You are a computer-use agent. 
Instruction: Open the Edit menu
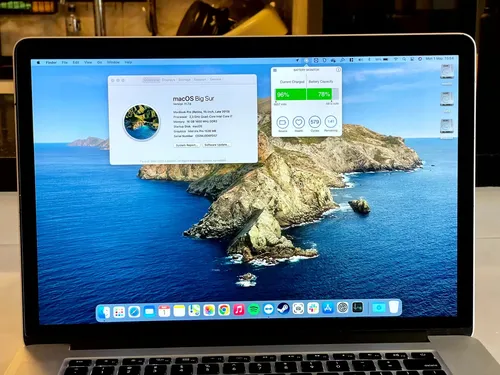tap(76, 62)
